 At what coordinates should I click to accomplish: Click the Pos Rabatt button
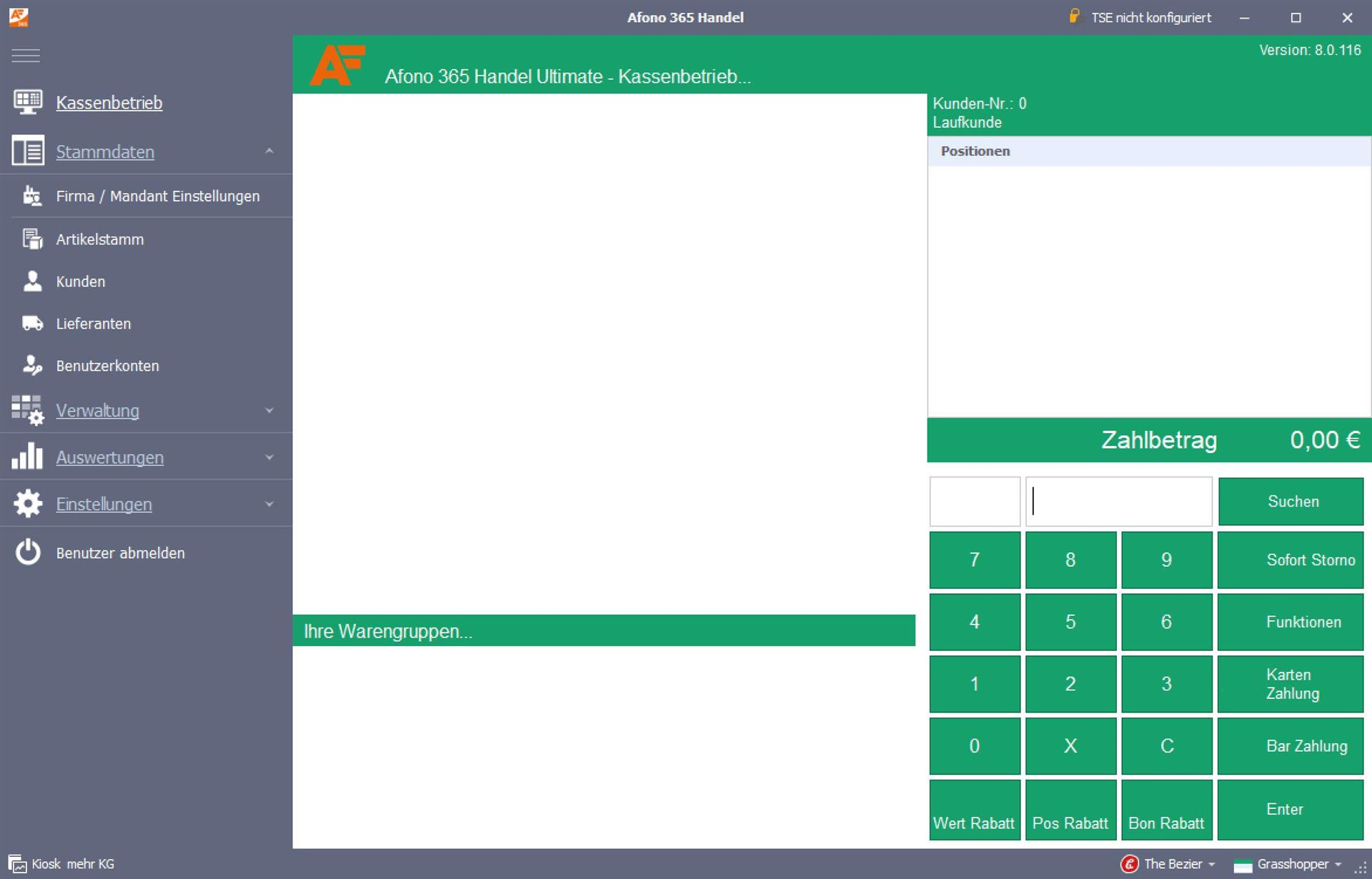click(1070, 809)
